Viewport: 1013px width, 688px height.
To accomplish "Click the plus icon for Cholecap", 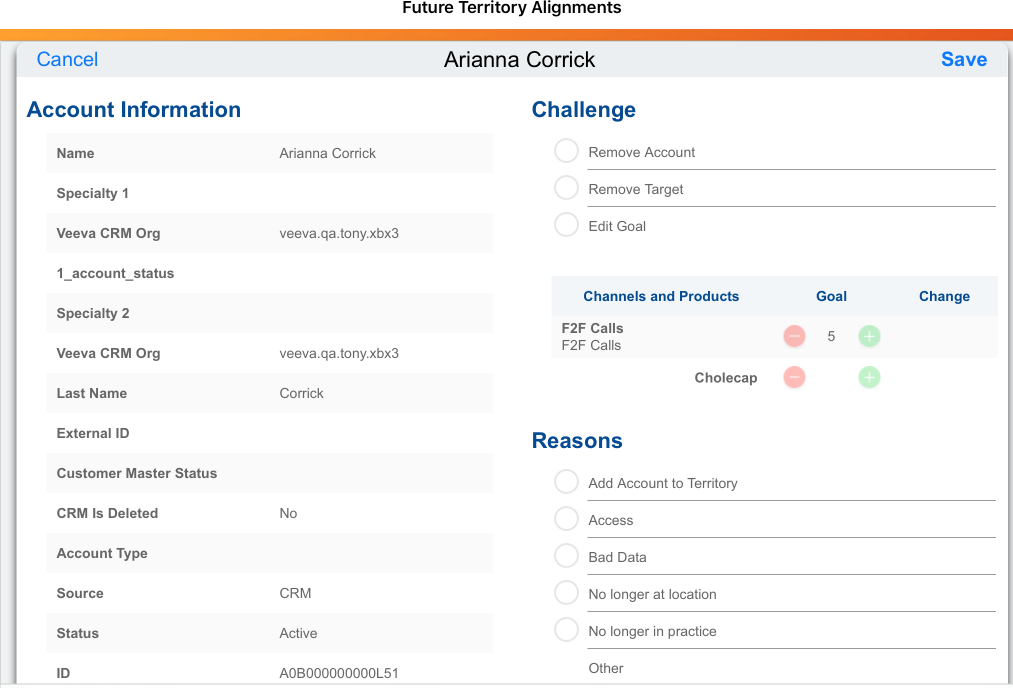I will (869, 378).
